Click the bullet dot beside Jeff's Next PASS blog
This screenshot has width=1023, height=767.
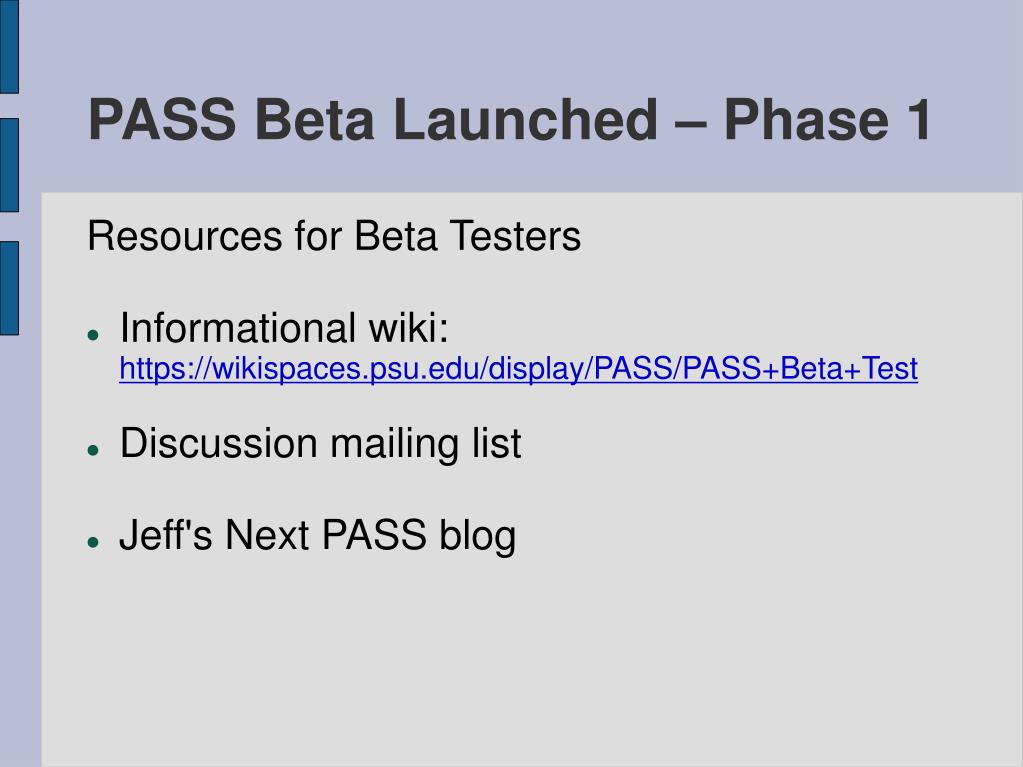coord(93,541)
